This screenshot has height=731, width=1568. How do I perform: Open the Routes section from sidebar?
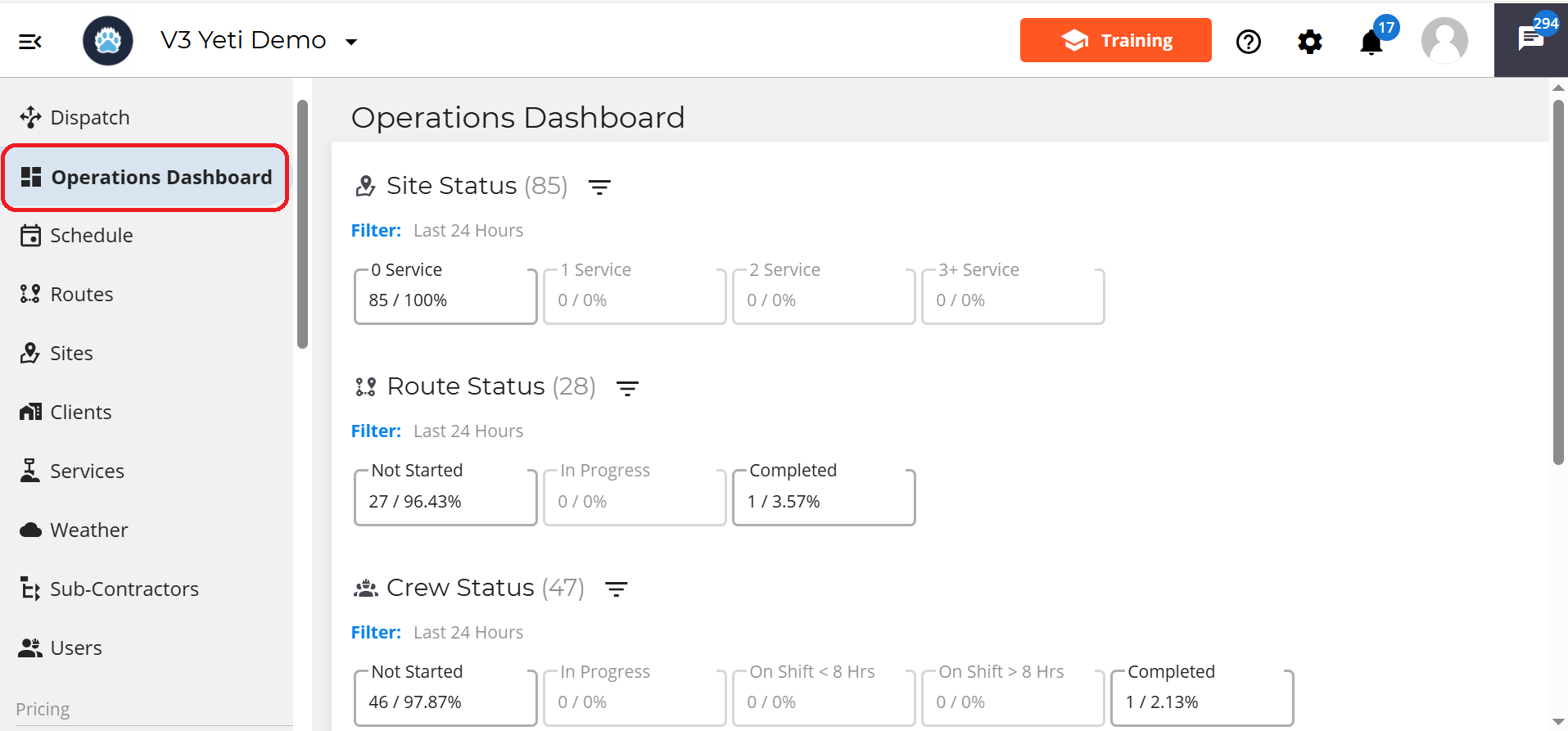[82, 294]
